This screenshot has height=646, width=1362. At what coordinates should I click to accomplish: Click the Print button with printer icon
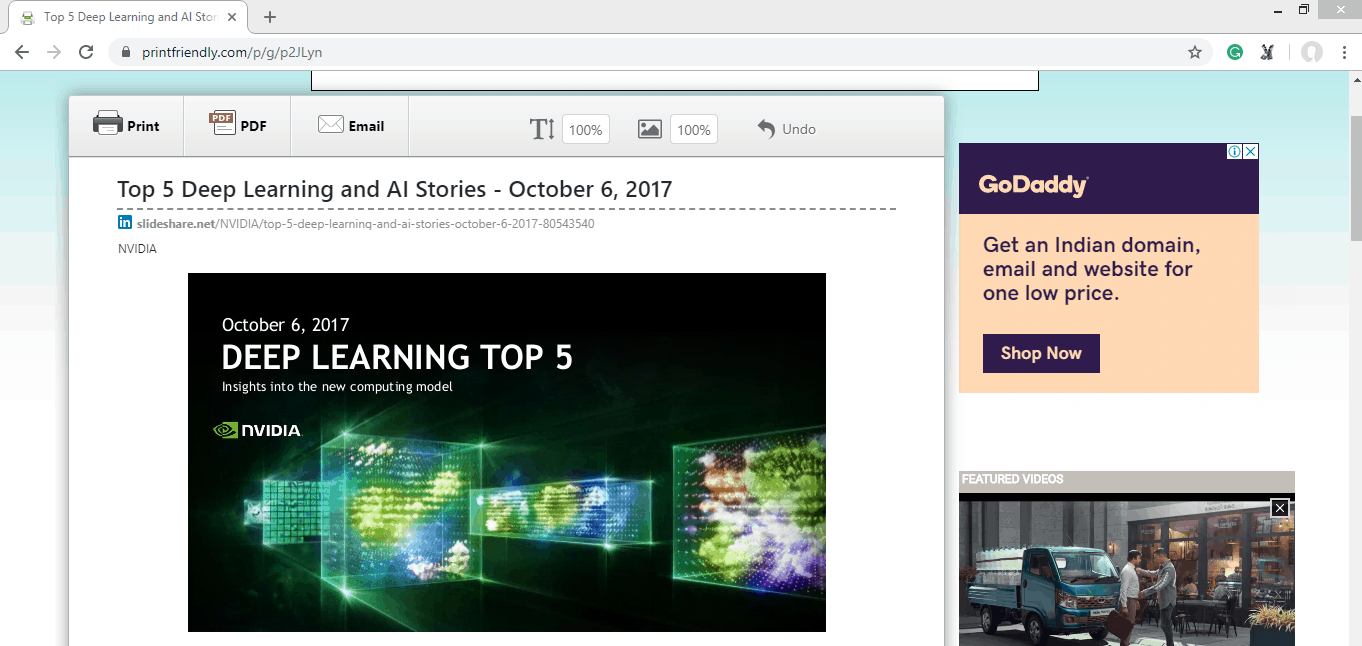tap(126, 126)
